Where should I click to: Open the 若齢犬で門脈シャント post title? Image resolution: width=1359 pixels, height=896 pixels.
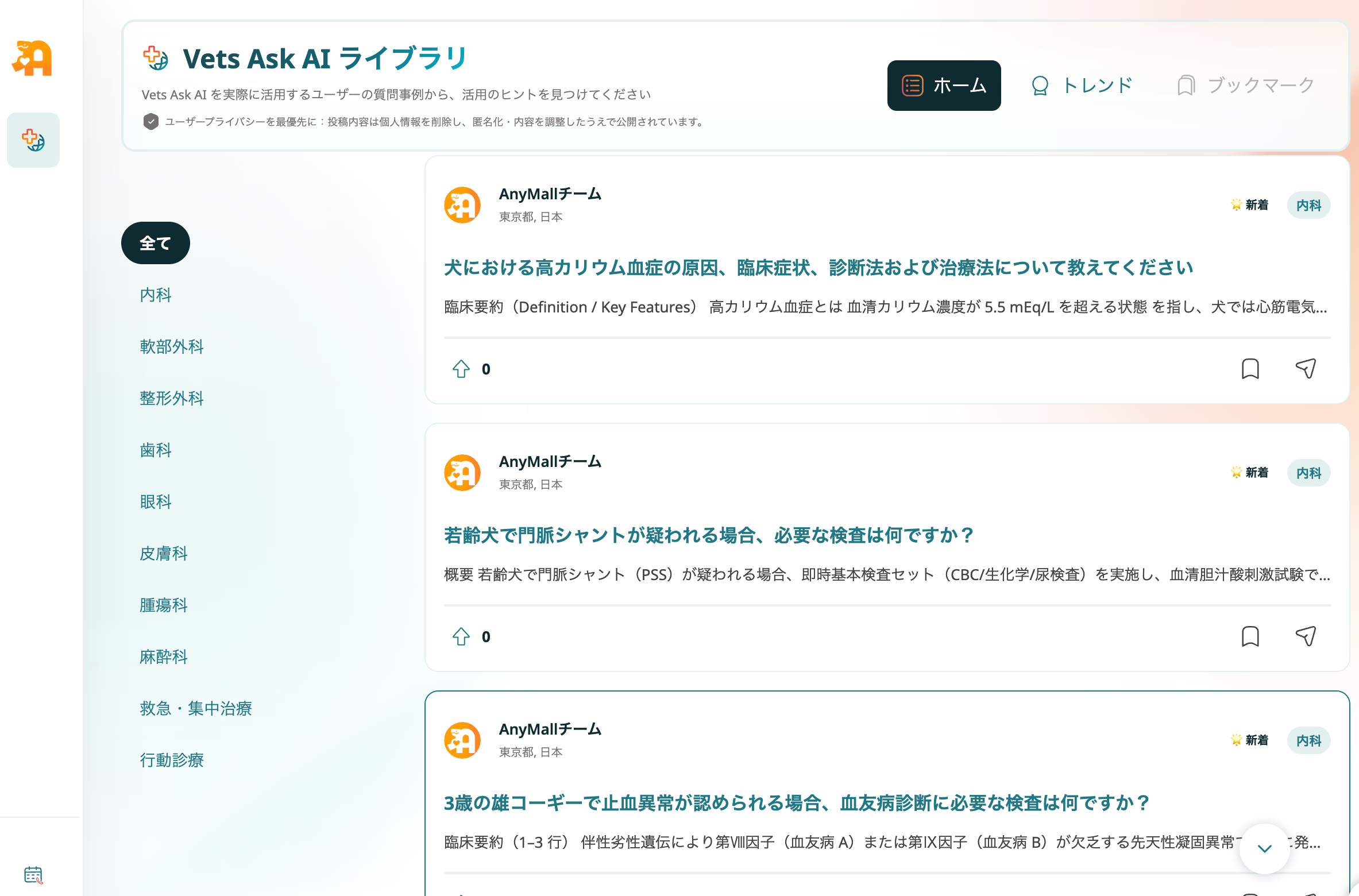coord(708,535)
